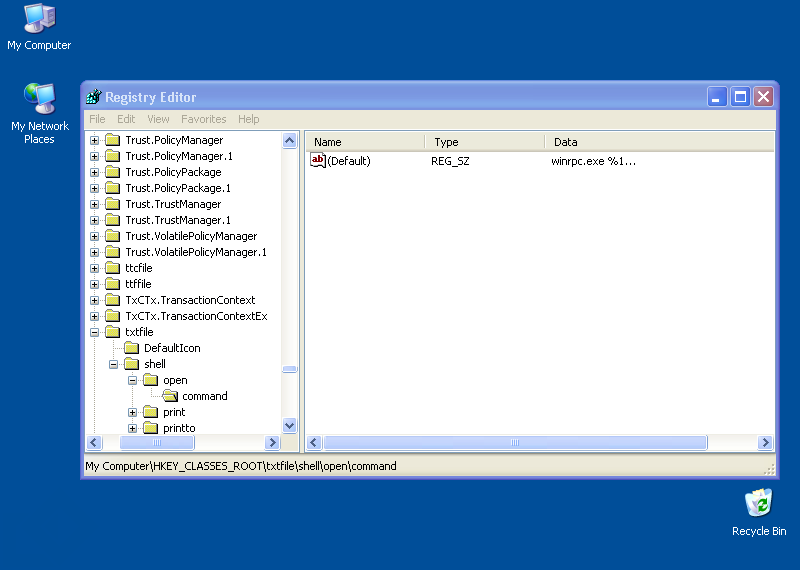Sort values by Type column header
The image size is (800, 570).
coord(485,142)
